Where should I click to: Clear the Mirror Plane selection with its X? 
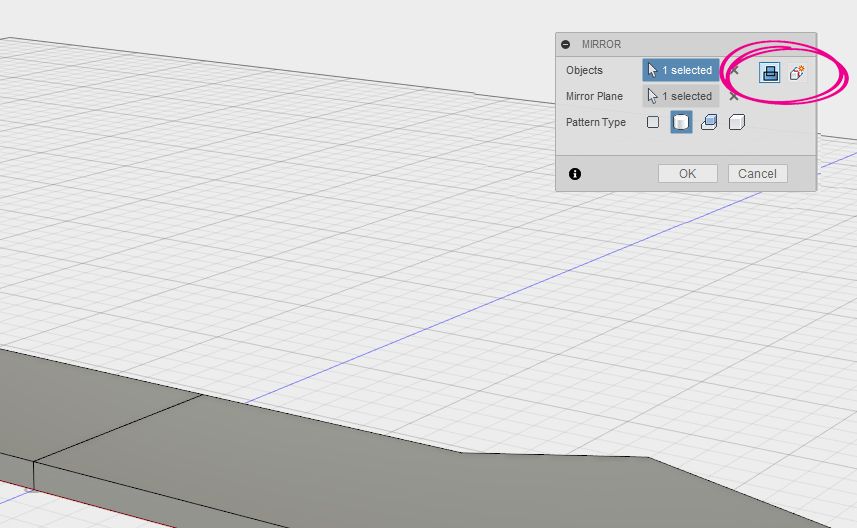tap(734, 97)
